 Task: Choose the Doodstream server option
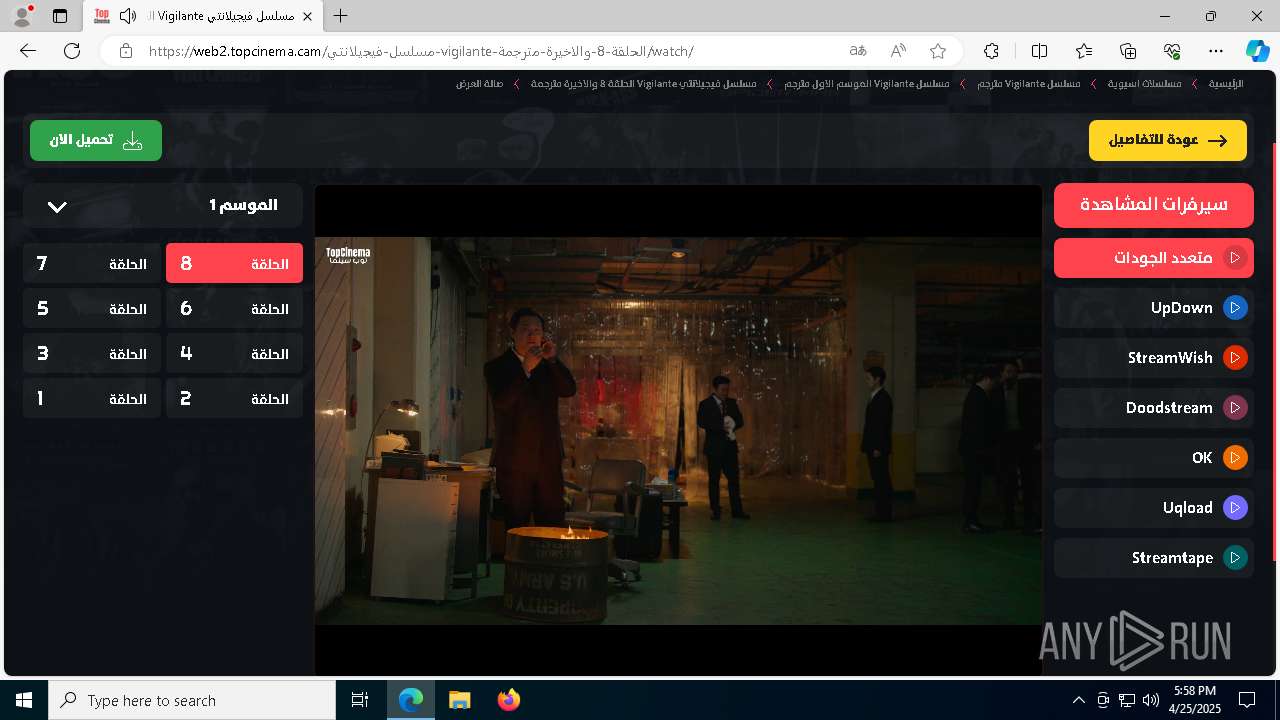coord(1153,408)
